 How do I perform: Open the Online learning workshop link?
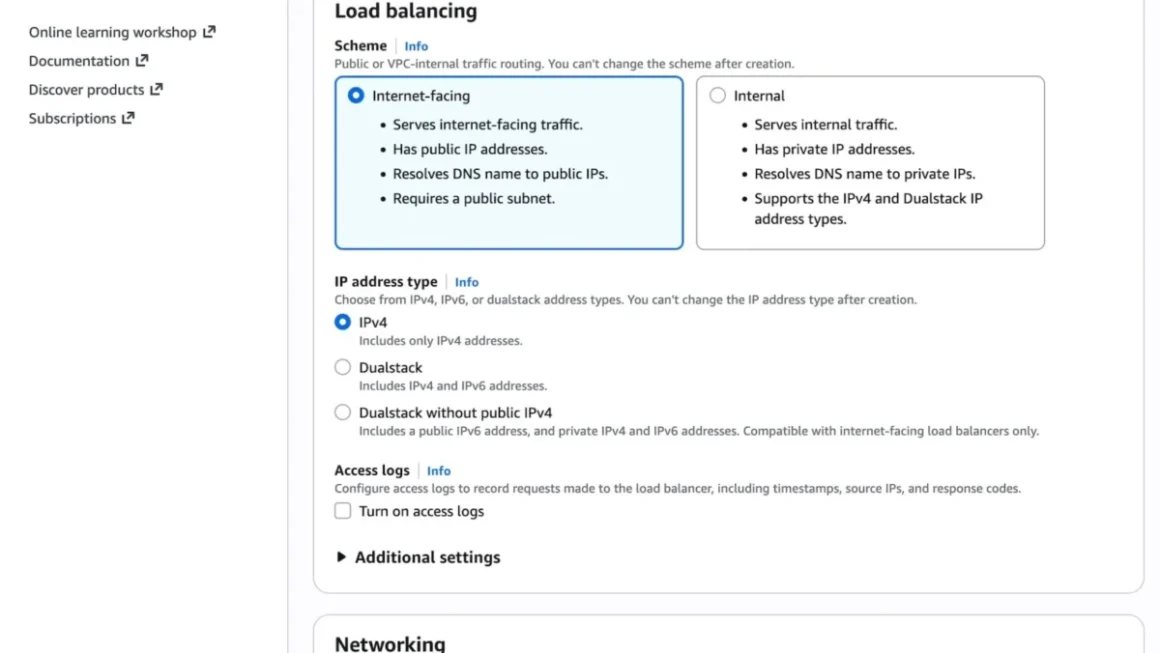click(x=112, y=33)
